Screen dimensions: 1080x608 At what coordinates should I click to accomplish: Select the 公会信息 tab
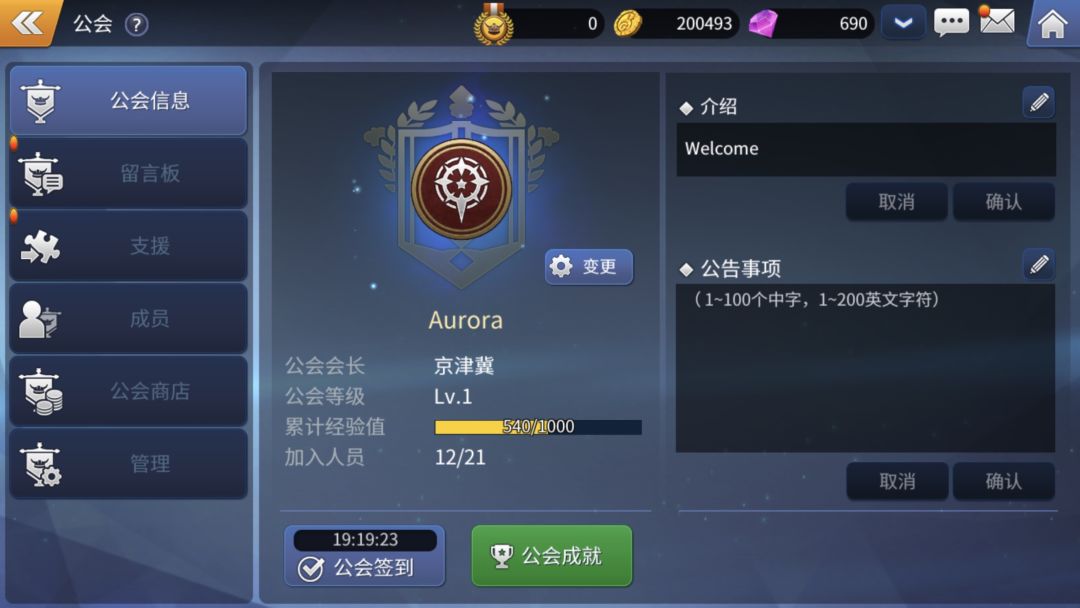tap(128, 101)
